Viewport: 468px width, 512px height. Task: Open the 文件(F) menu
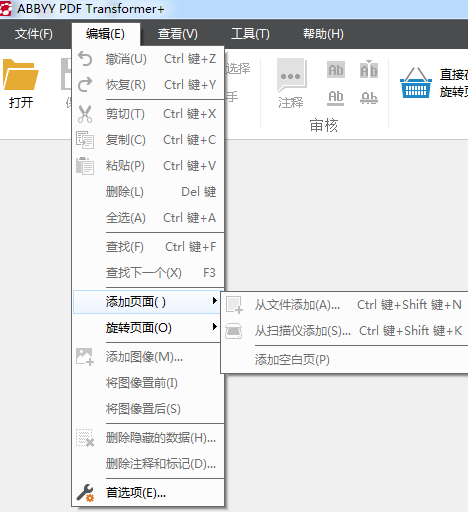[34, 34]
